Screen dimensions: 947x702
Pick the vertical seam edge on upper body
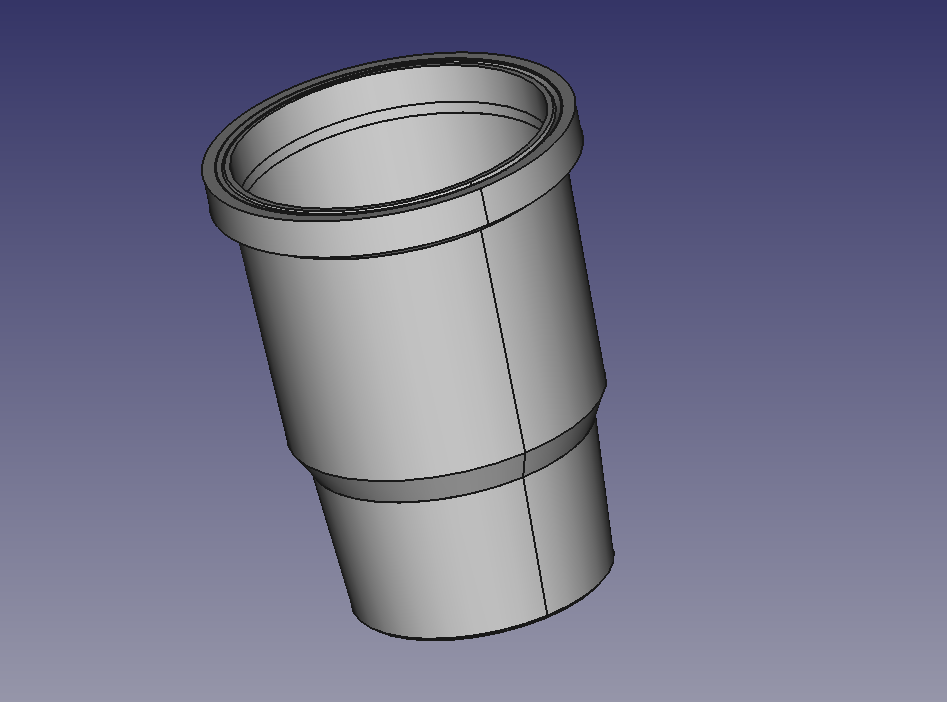(505, 341)
